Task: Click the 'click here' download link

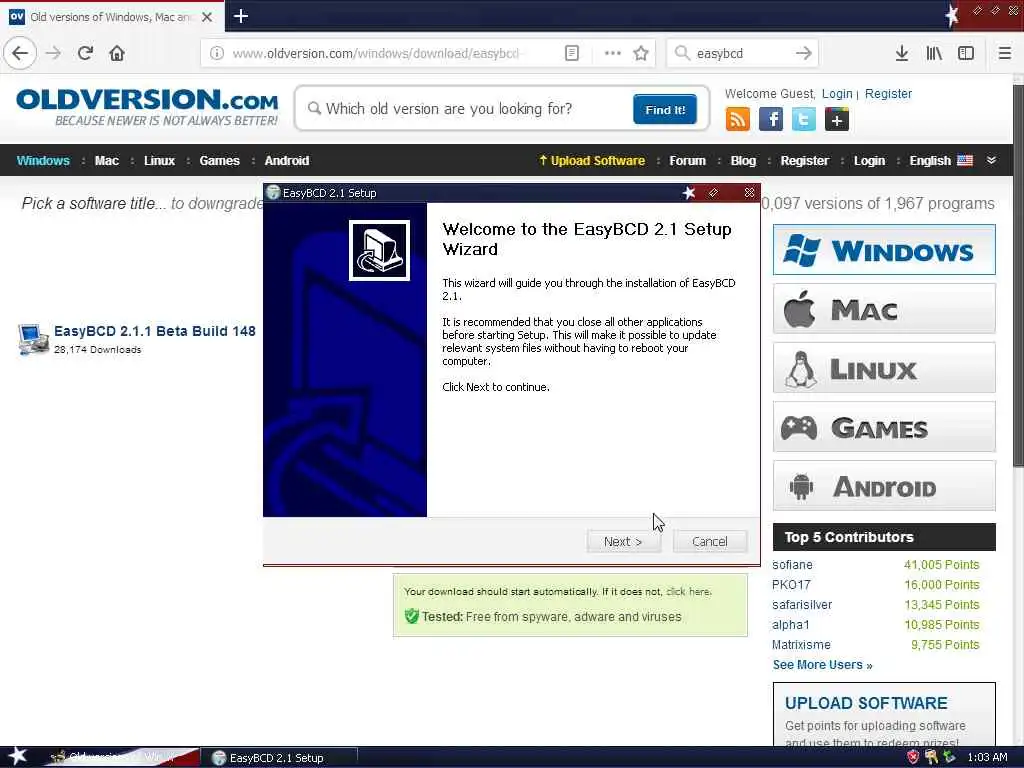Action: coord(687,592)
